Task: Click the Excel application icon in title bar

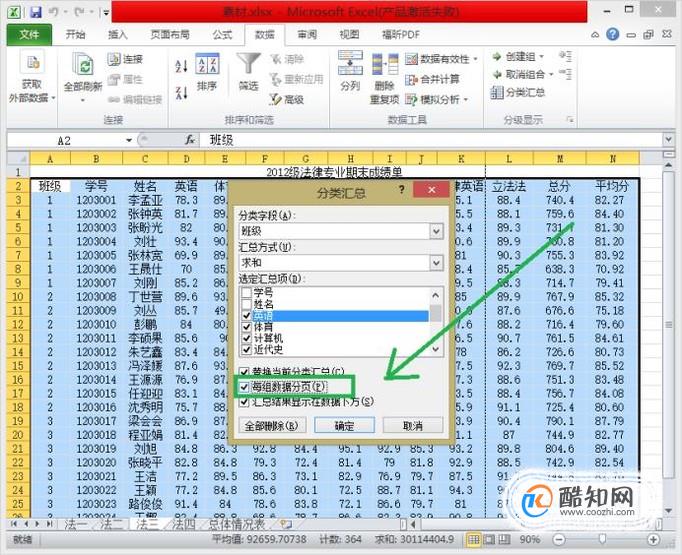Action: [x=15, y=12]
